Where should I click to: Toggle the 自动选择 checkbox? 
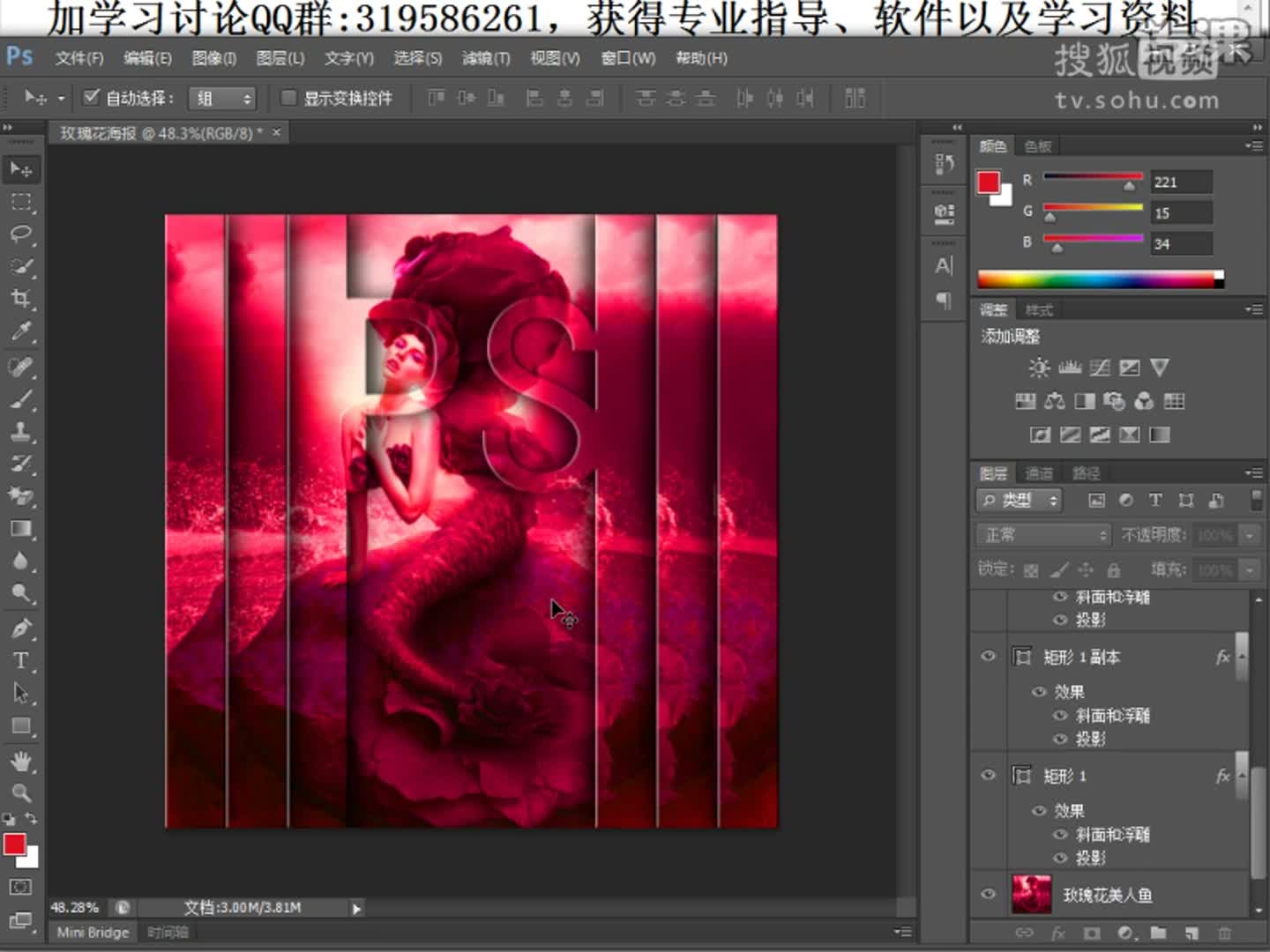[x=90, y=97]
